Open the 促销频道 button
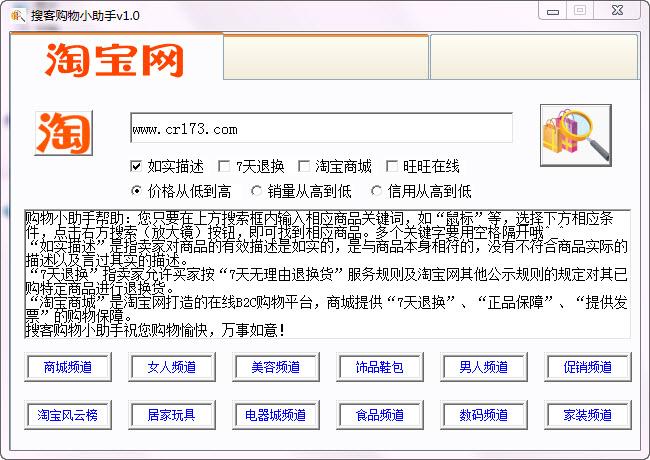650x460 pixels. tap(588, 367)
